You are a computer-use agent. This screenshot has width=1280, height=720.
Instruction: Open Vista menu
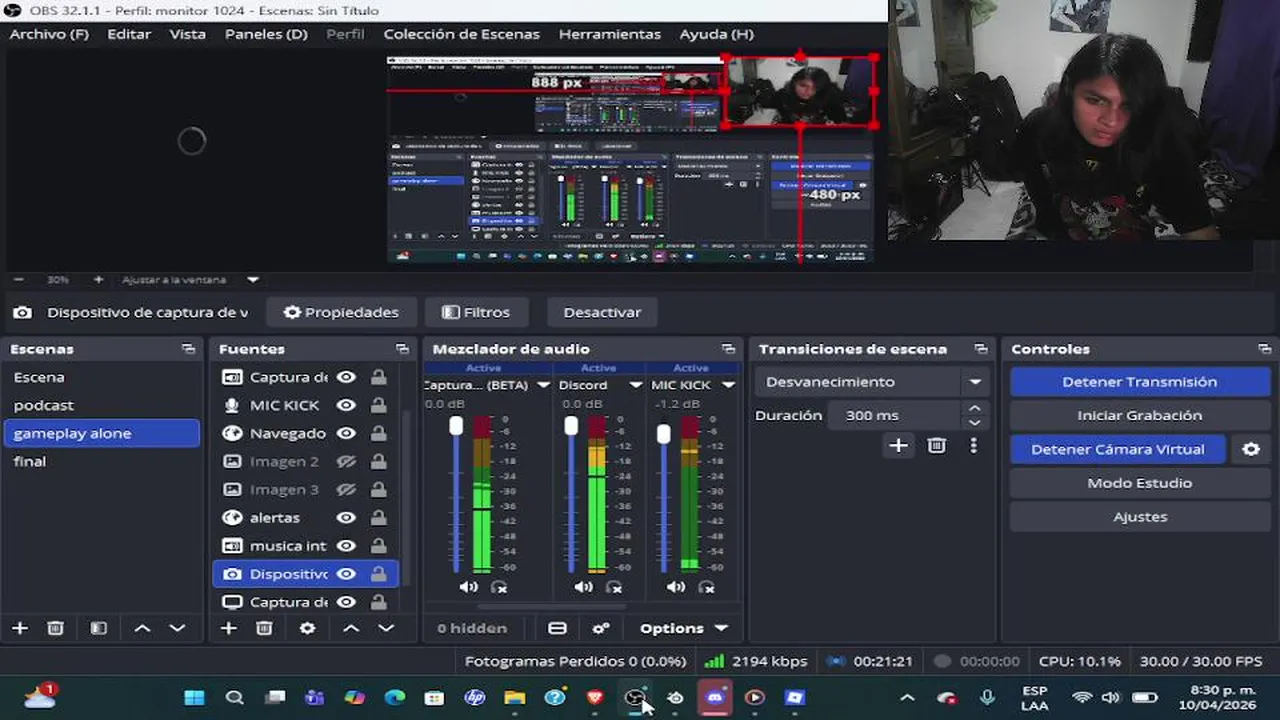(x=187, y=34)
